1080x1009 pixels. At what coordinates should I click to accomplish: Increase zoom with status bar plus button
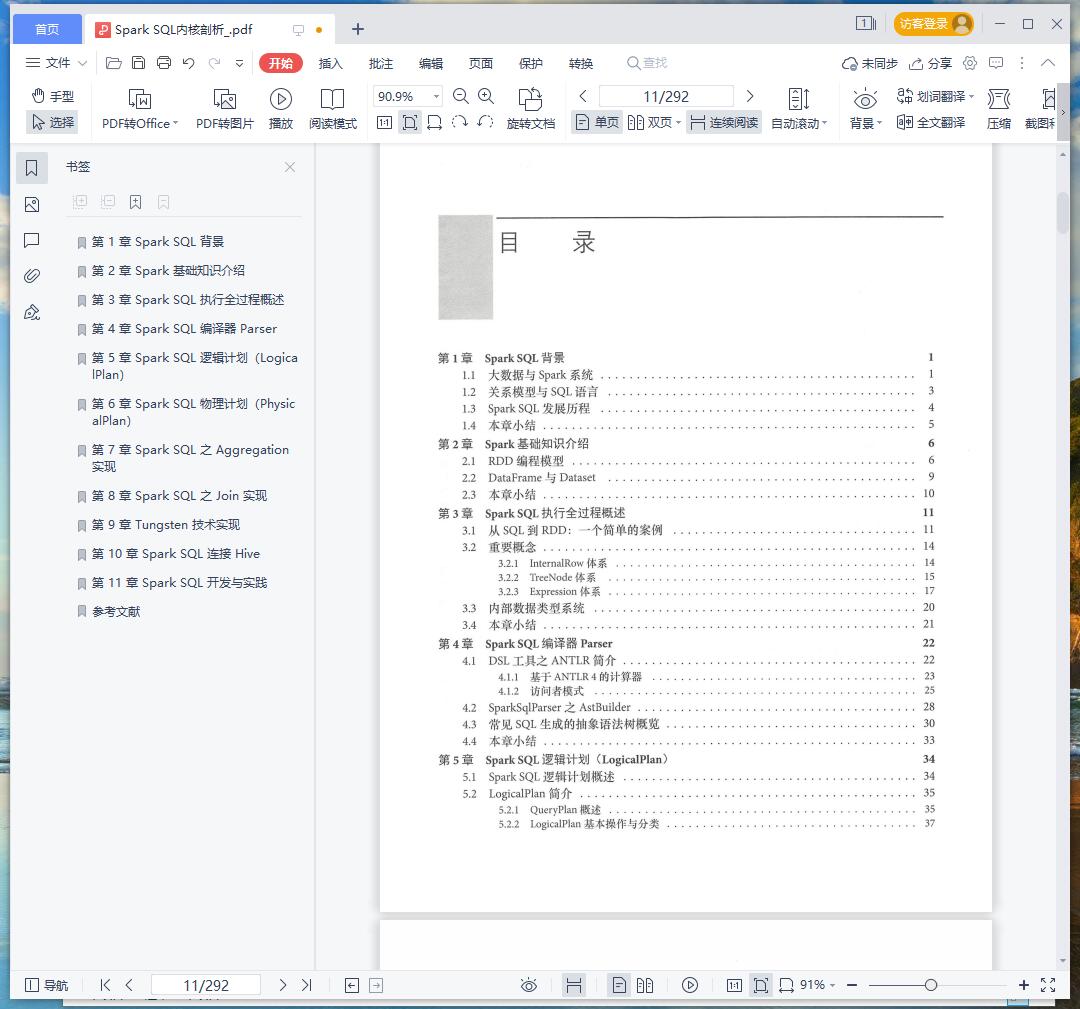[x=1024, y=985]
